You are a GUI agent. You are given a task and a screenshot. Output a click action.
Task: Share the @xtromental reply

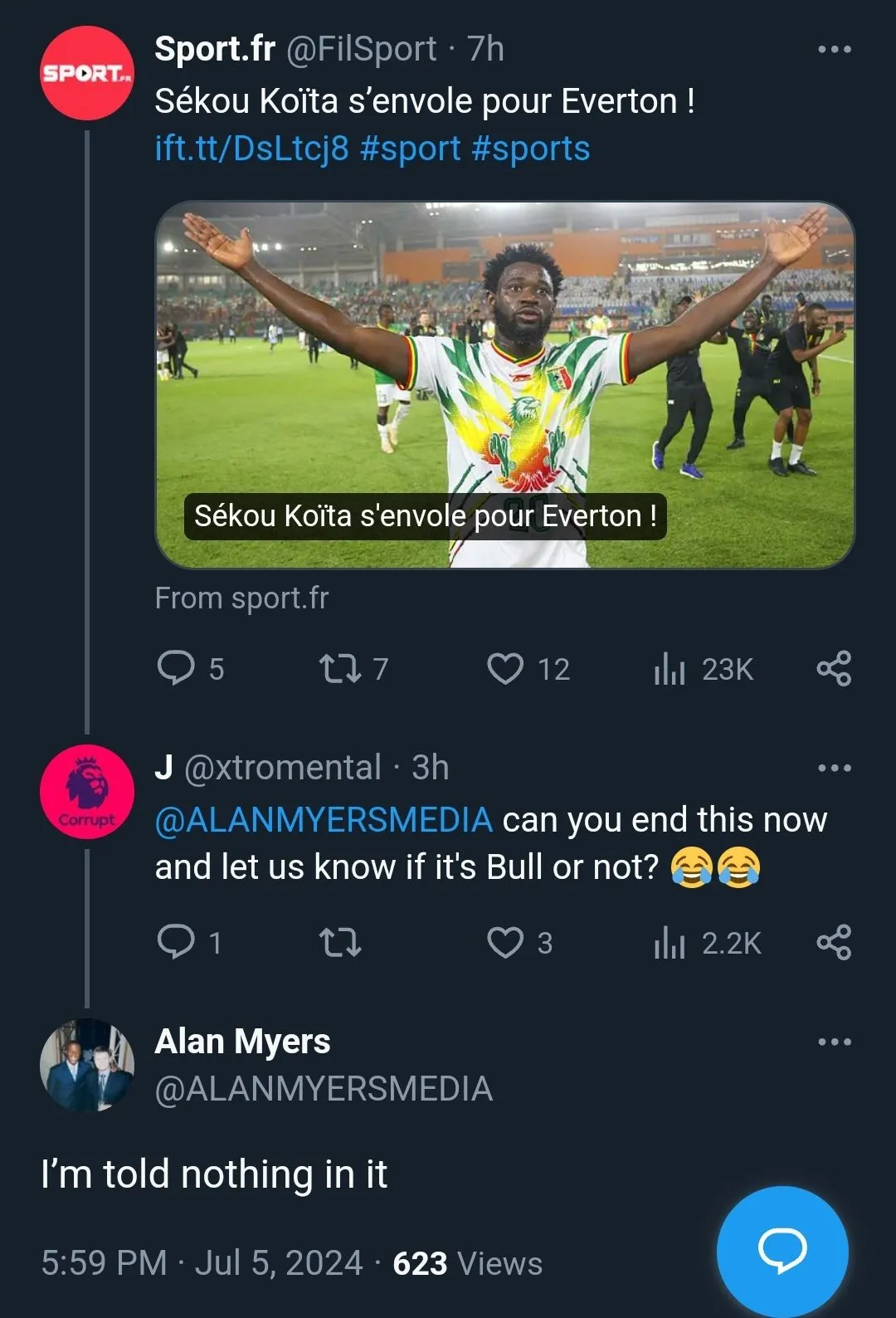[834, 942]
